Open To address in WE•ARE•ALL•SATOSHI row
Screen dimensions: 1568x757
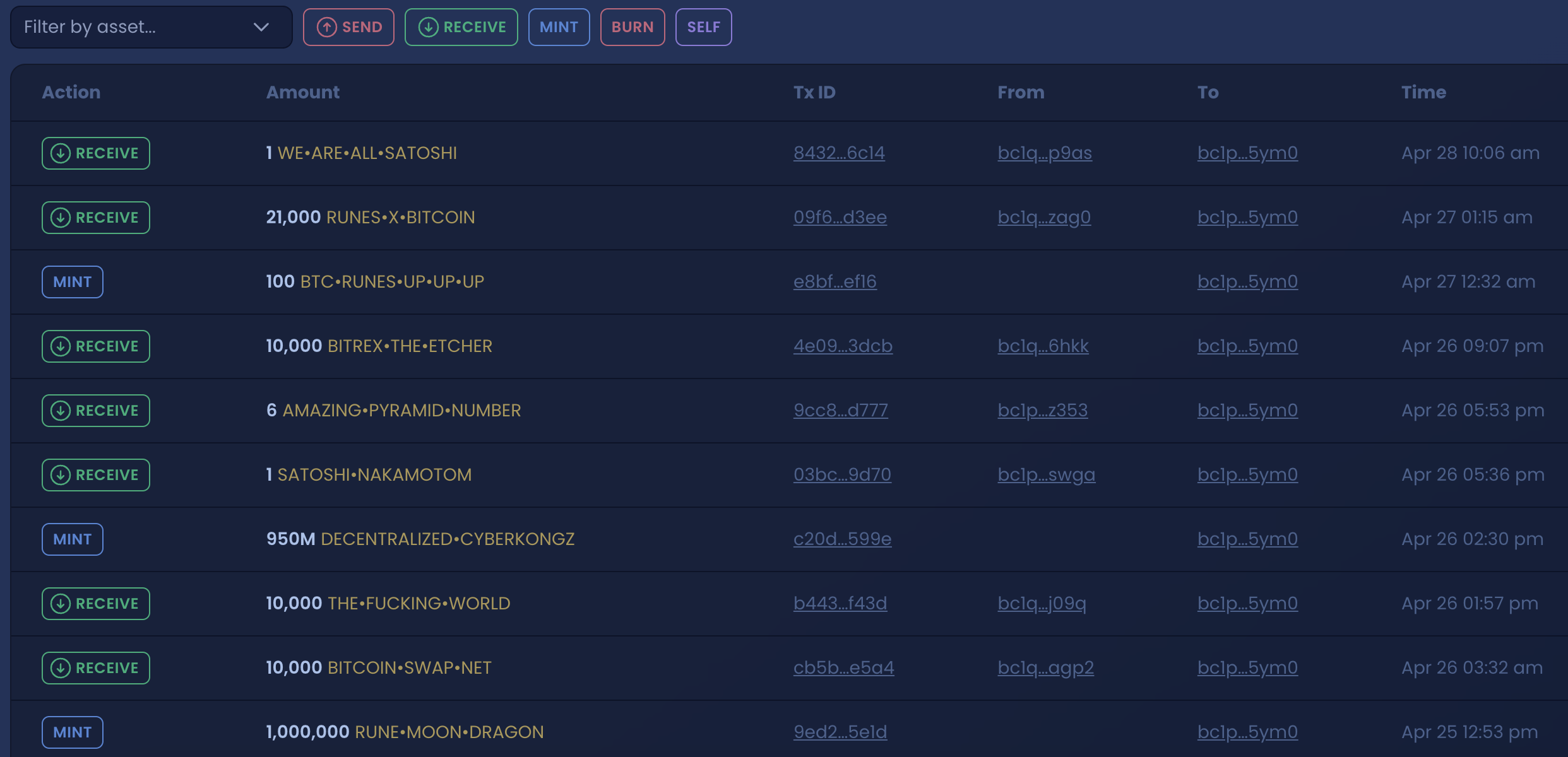[x=1247, y=153]
